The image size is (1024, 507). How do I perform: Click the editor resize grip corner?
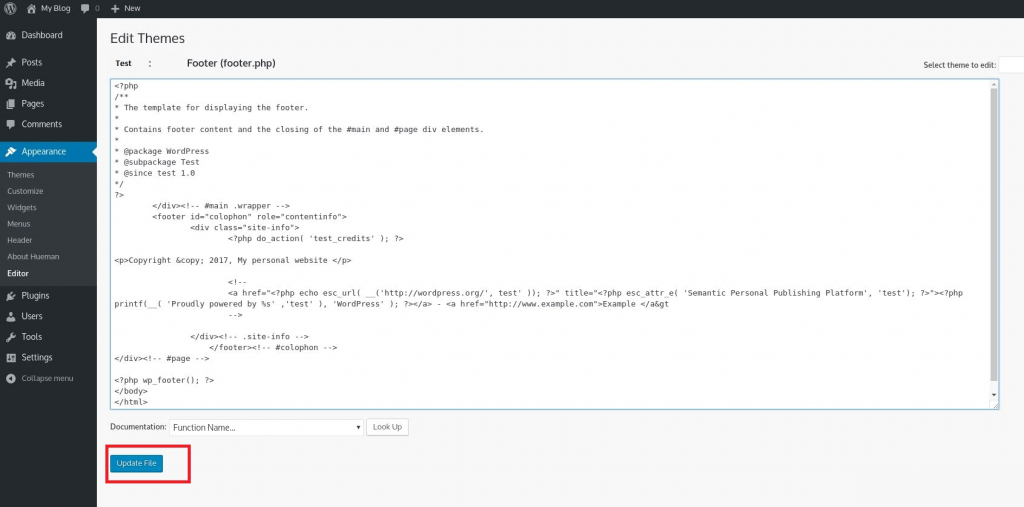point(995,405)
